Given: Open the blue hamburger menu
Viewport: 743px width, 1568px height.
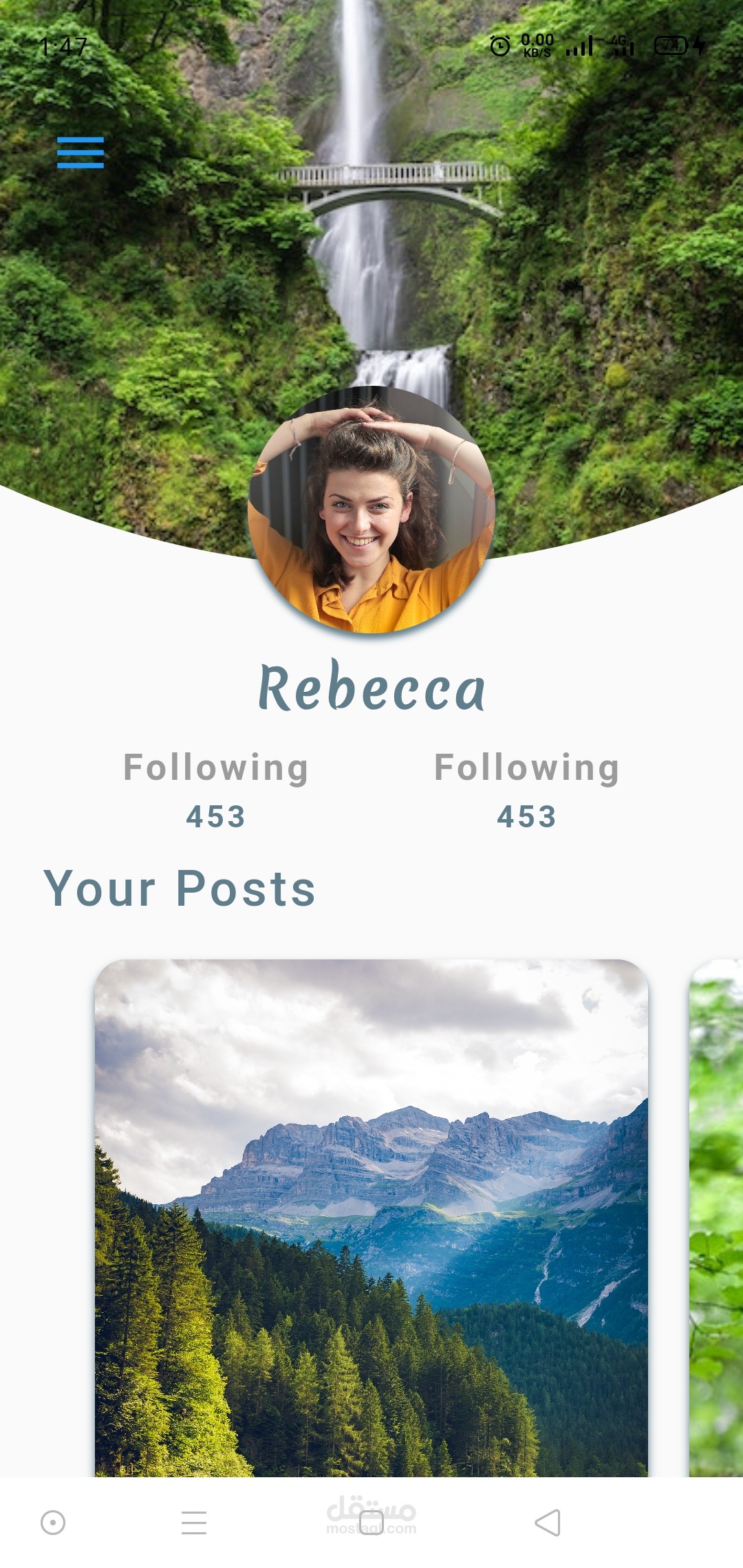Looking at the screenshot, I should [x=80, y=152].
